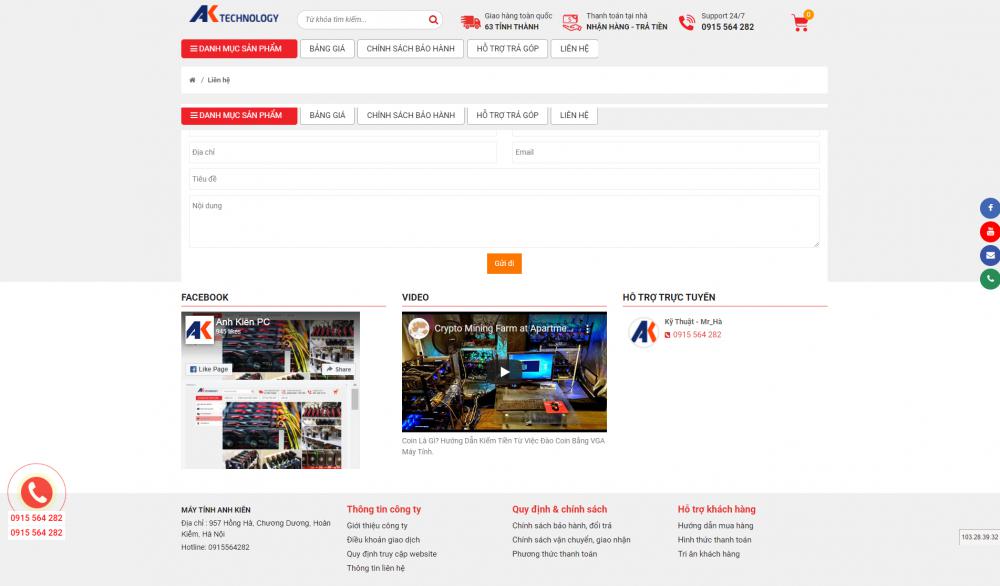Screen dimensions: 1000x586
Task: Click the red circular call icon
Action: coord(37,492)
